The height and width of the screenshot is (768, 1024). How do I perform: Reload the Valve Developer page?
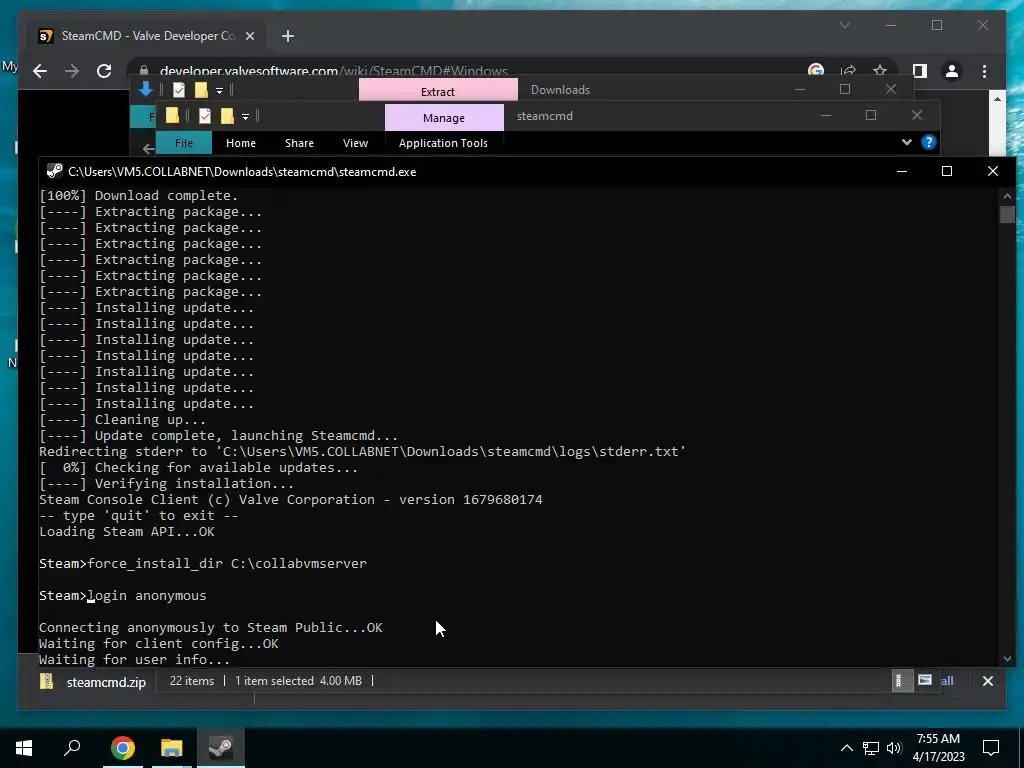[104, 71]
